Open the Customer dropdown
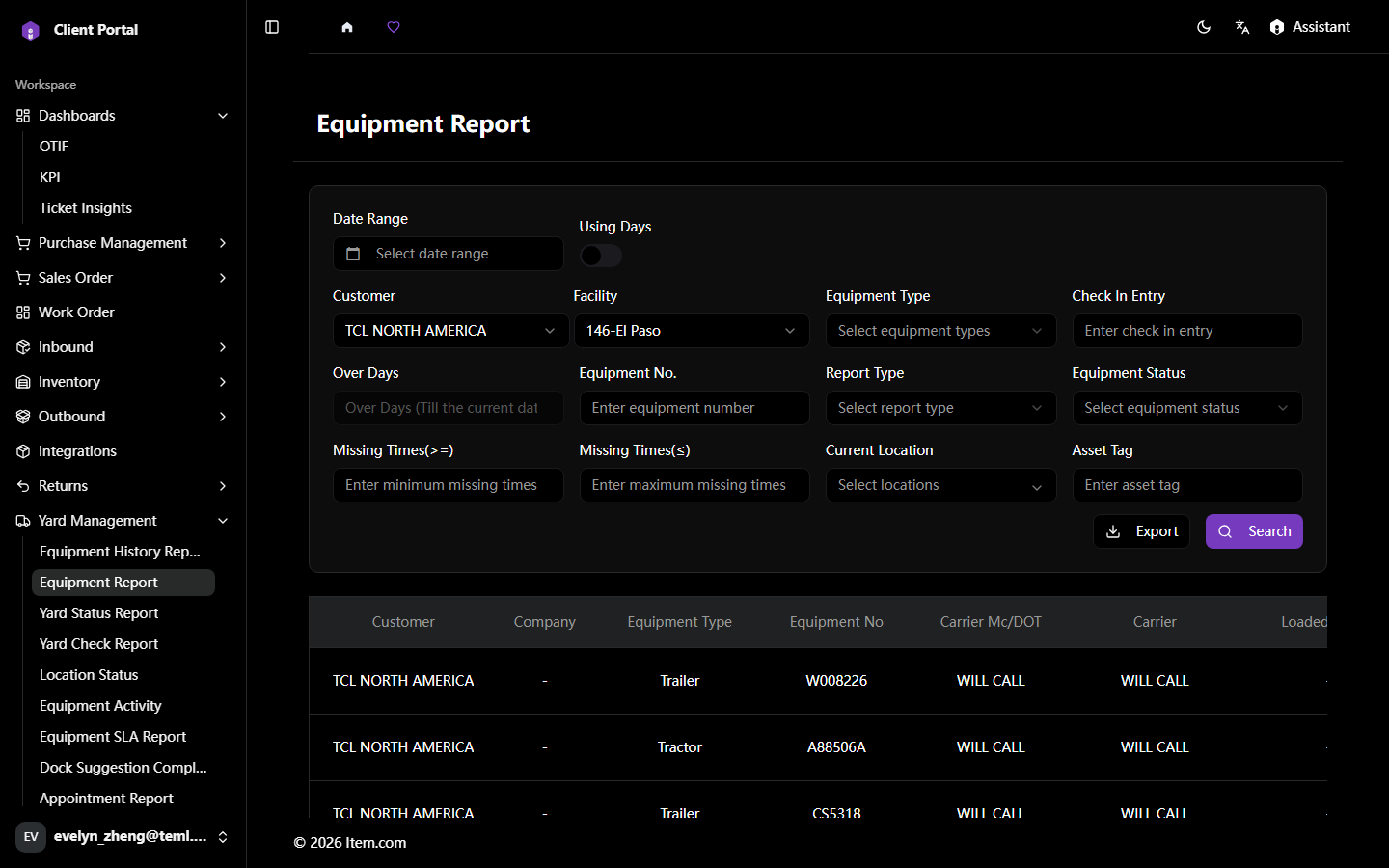 coord(449,331)
